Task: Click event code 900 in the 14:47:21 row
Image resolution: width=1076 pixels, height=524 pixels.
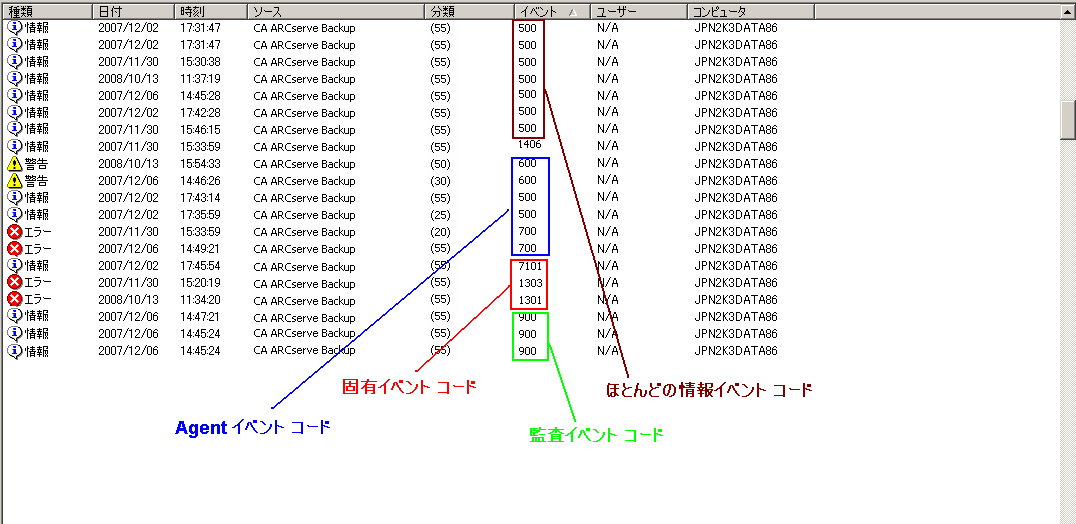Action: pyautogui.click(x=528, y=318)
